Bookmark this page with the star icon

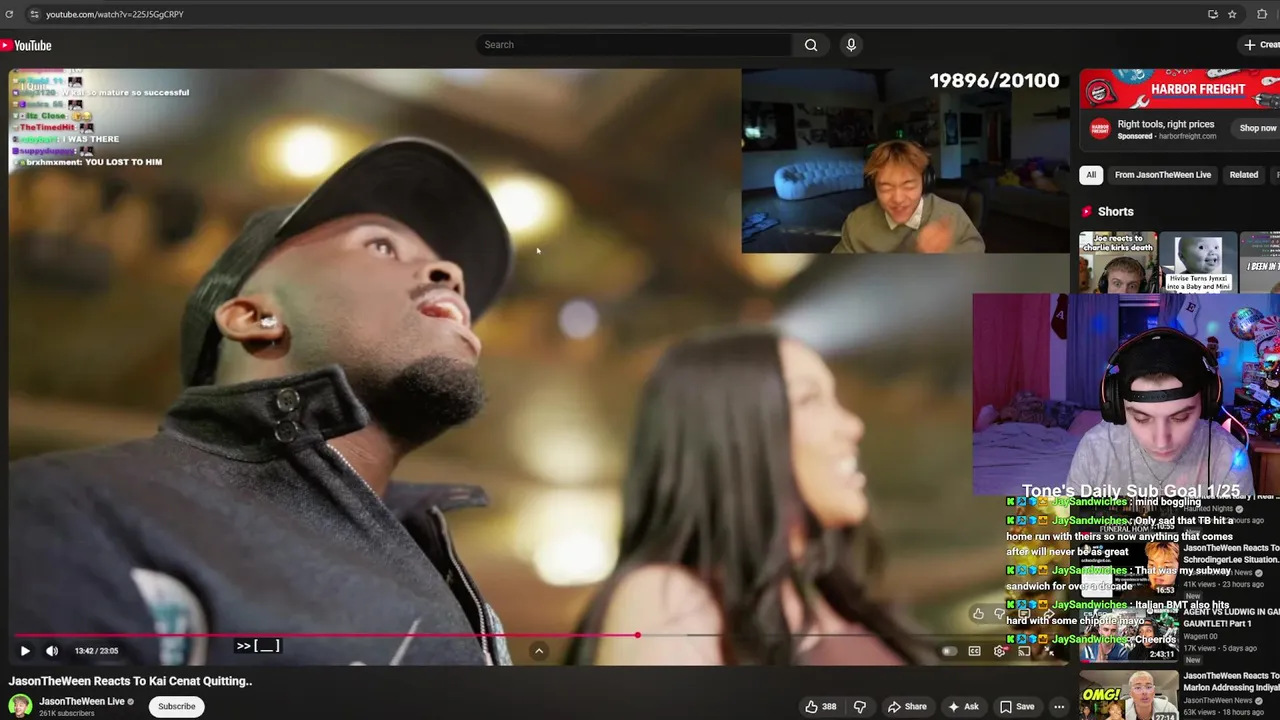[1232, 14]
